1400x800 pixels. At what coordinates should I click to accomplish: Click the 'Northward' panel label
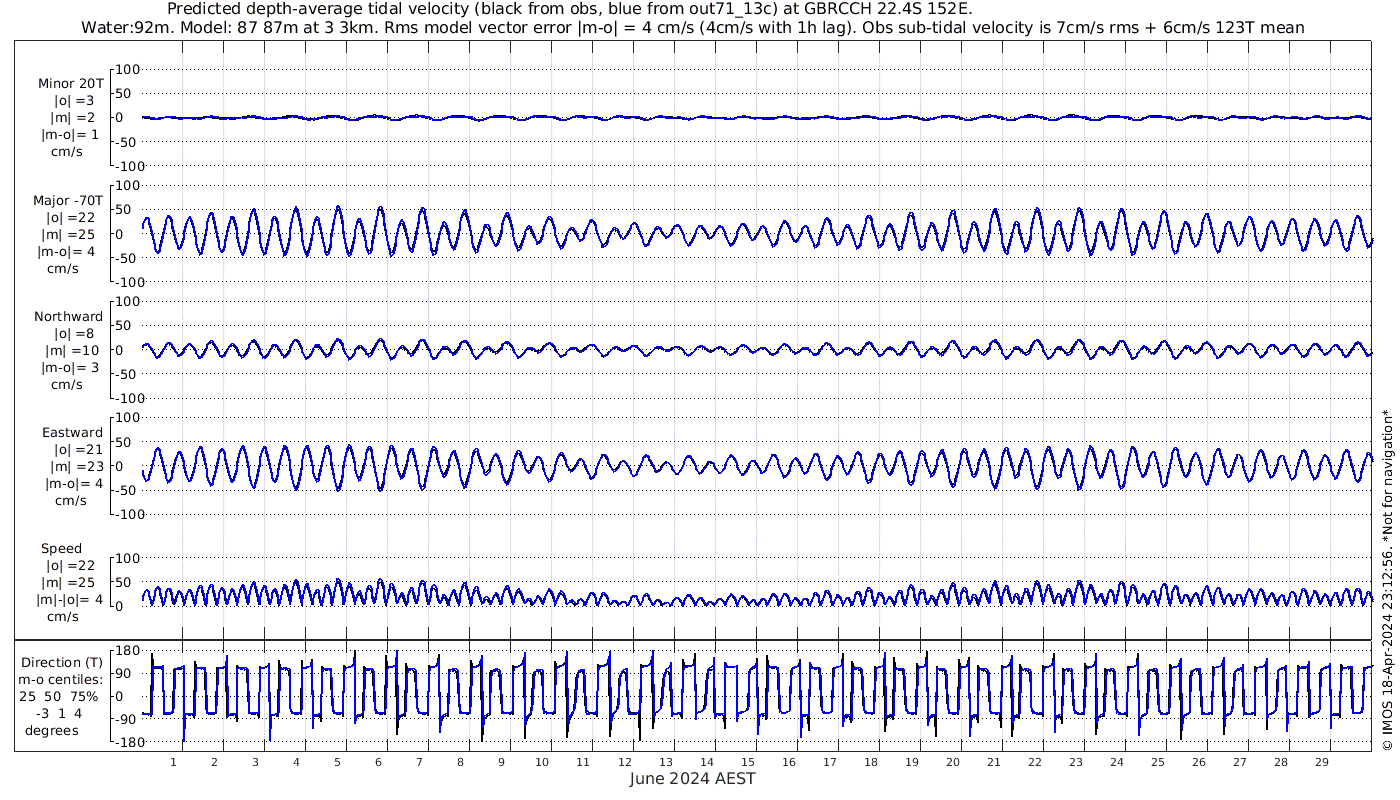coord(69,316)
